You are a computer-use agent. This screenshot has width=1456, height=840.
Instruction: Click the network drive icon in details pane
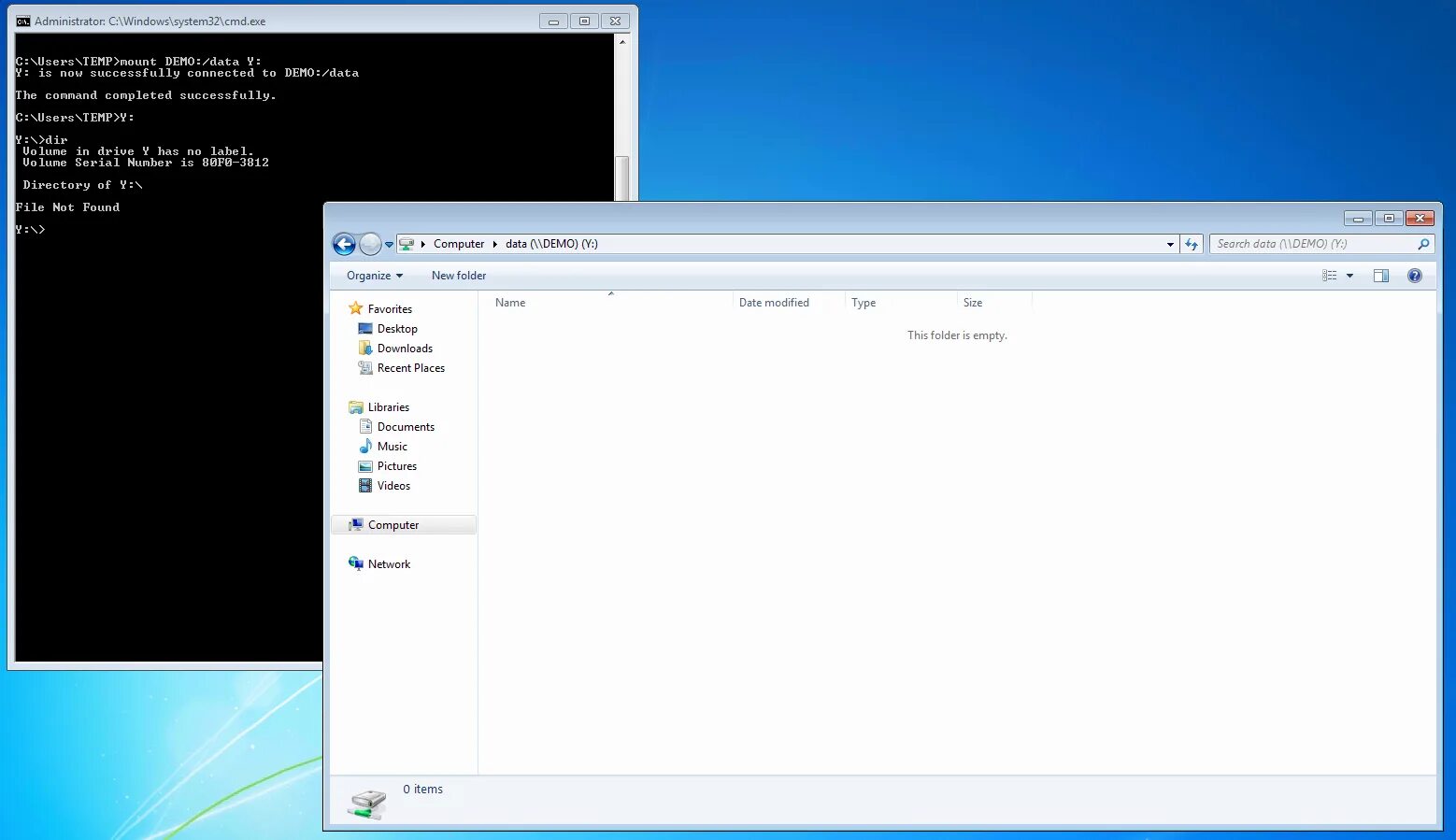pos(367,804)
